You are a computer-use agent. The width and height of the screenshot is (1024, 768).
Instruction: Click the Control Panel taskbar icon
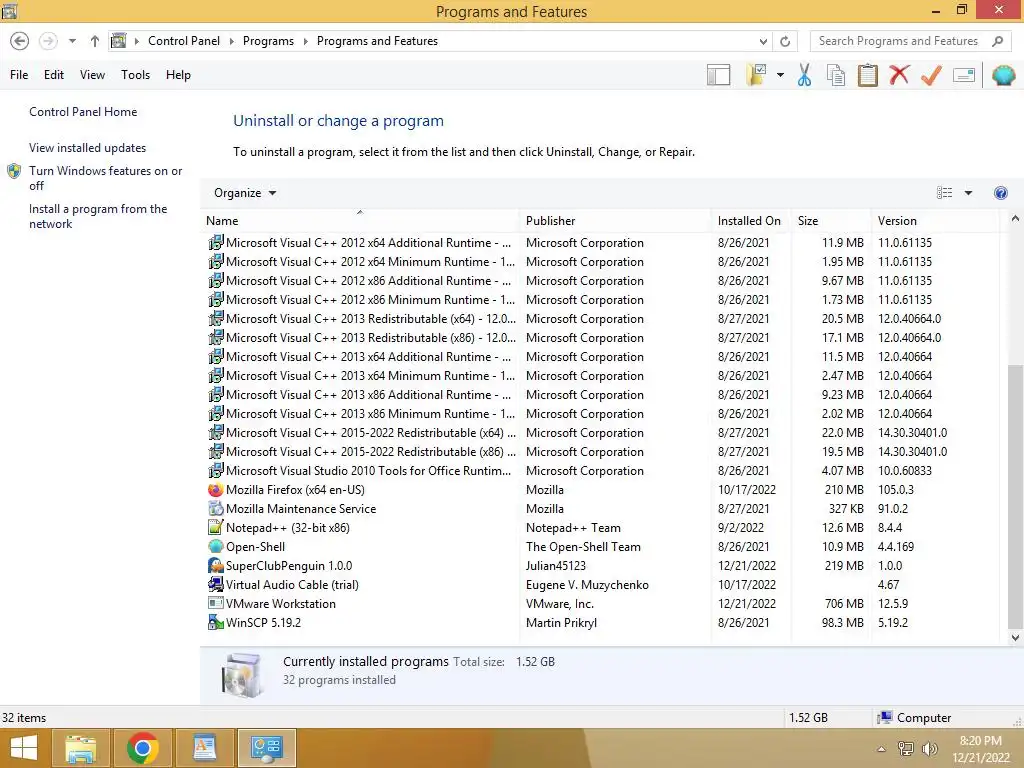point(266,748)
